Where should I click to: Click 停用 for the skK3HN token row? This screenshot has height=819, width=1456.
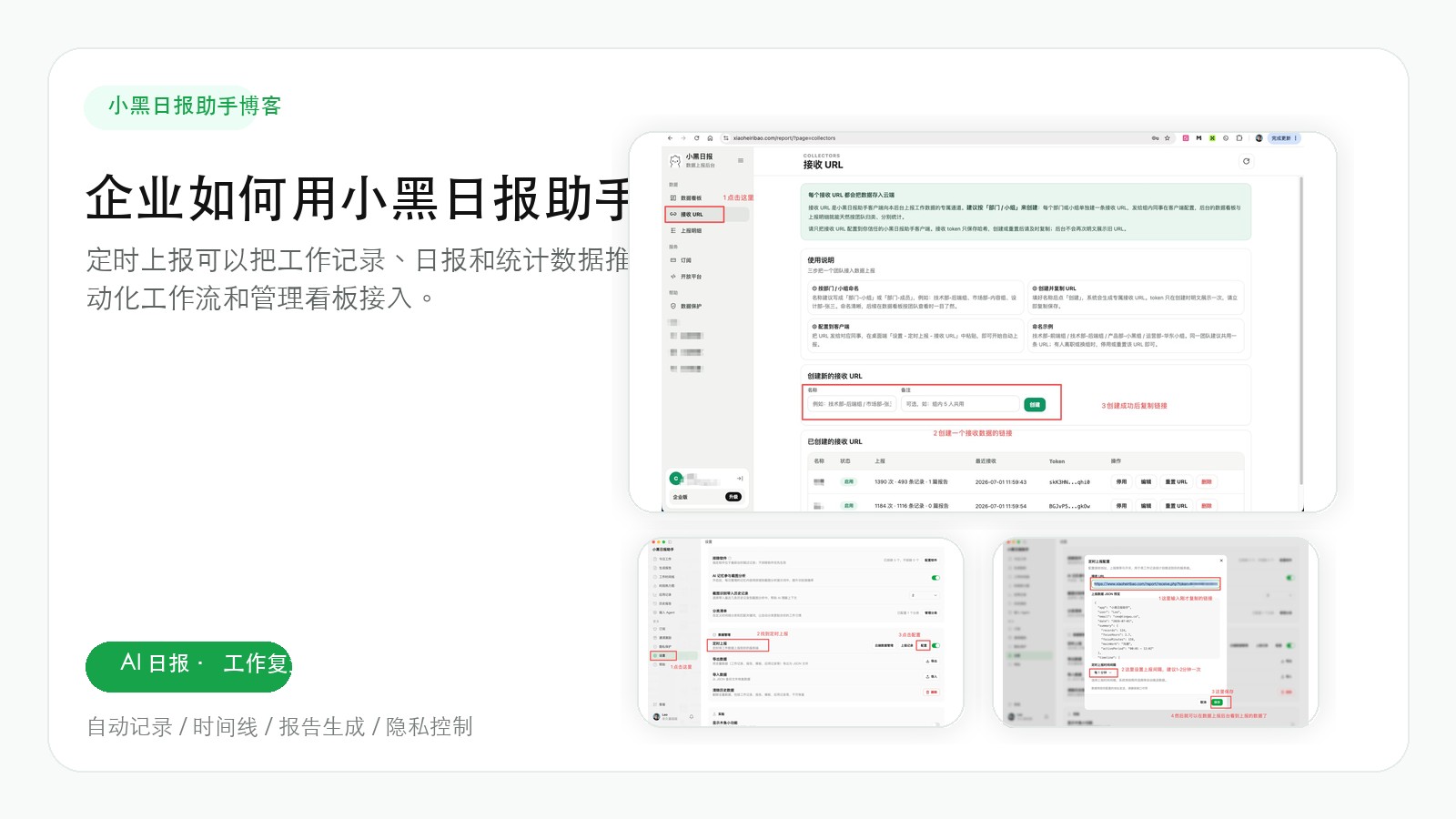pos(1121,482)
